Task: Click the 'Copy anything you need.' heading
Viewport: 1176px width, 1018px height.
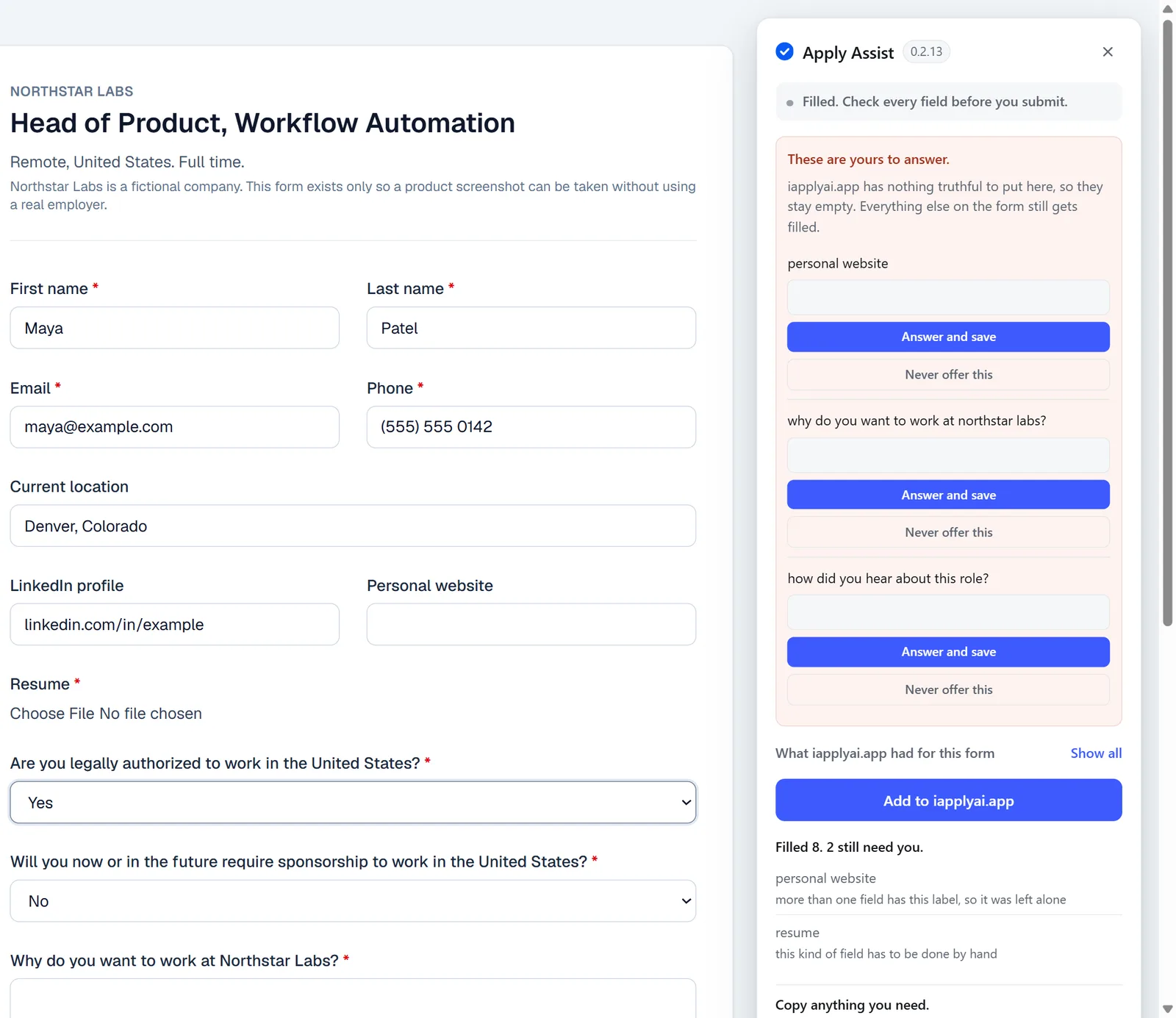Action: (852, 1005)
